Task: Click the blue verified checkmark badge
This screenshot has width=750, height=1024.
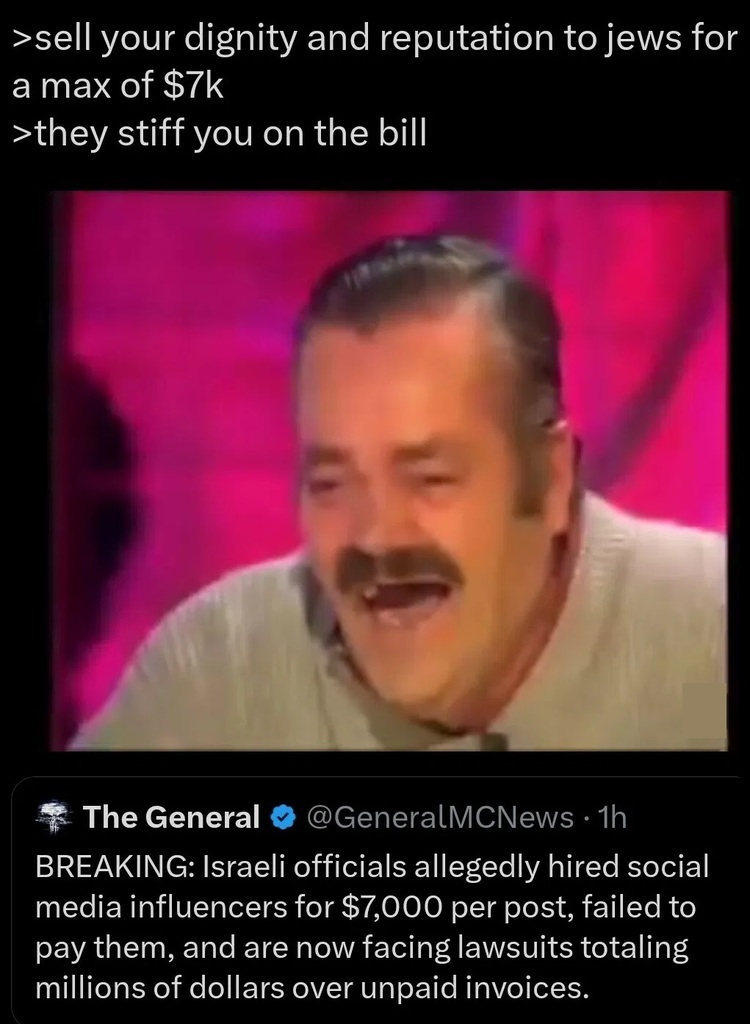Action: (x=284, y=818)
